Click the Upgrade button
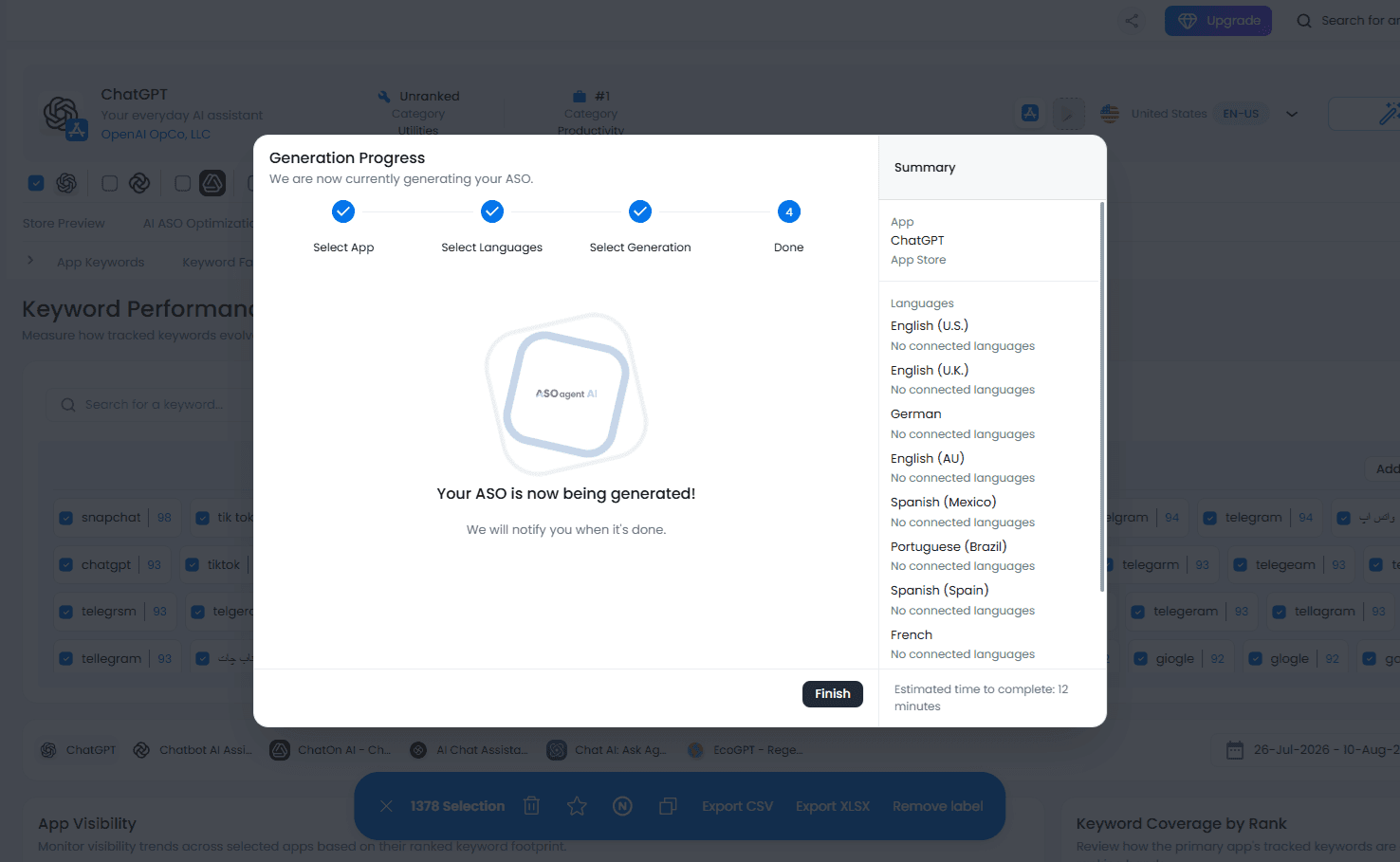 point(1218,21)
